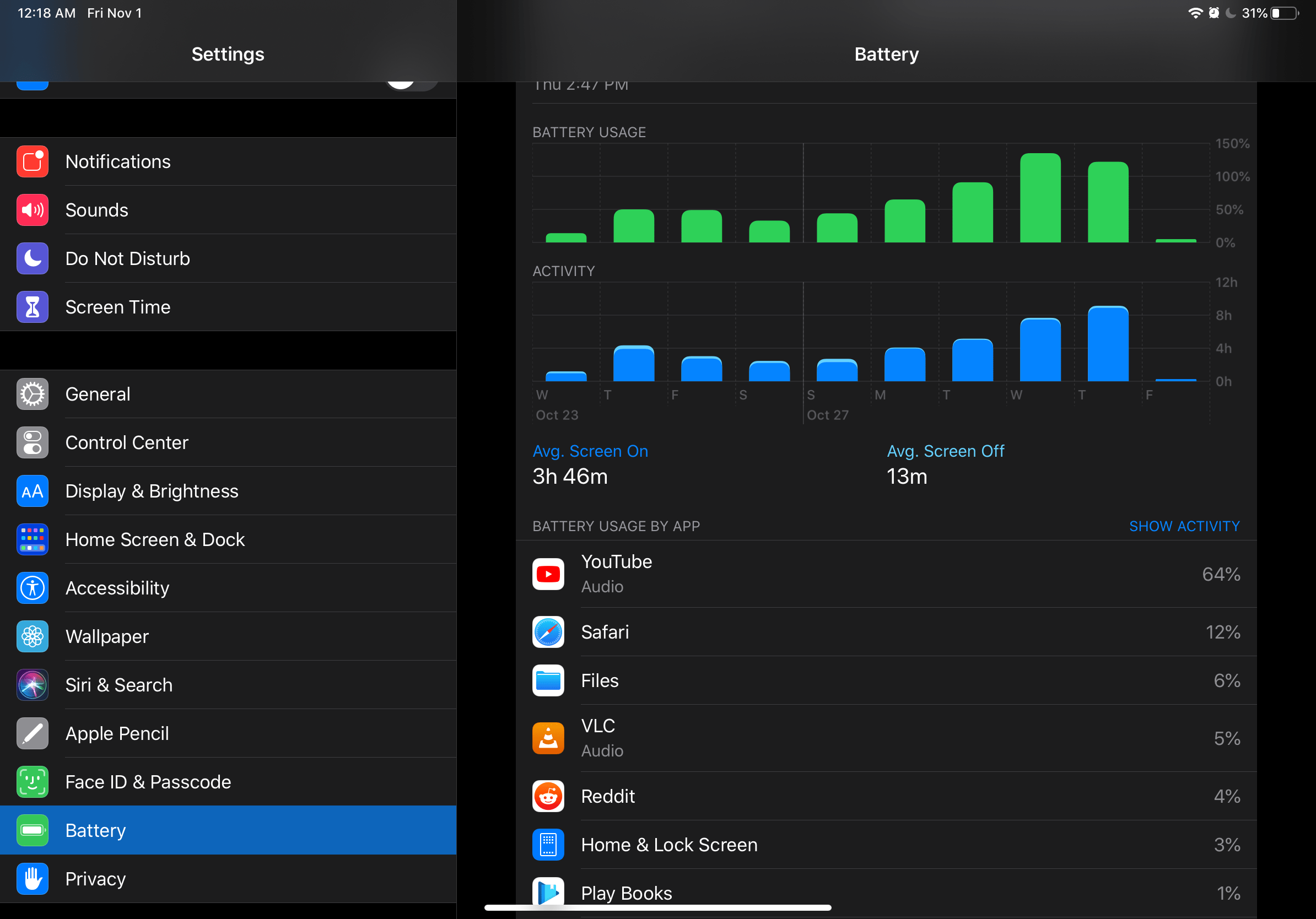Tap the Accessibility icon
The height and width of the screenshot is (919, 1316).
click(x=33, y=588)
